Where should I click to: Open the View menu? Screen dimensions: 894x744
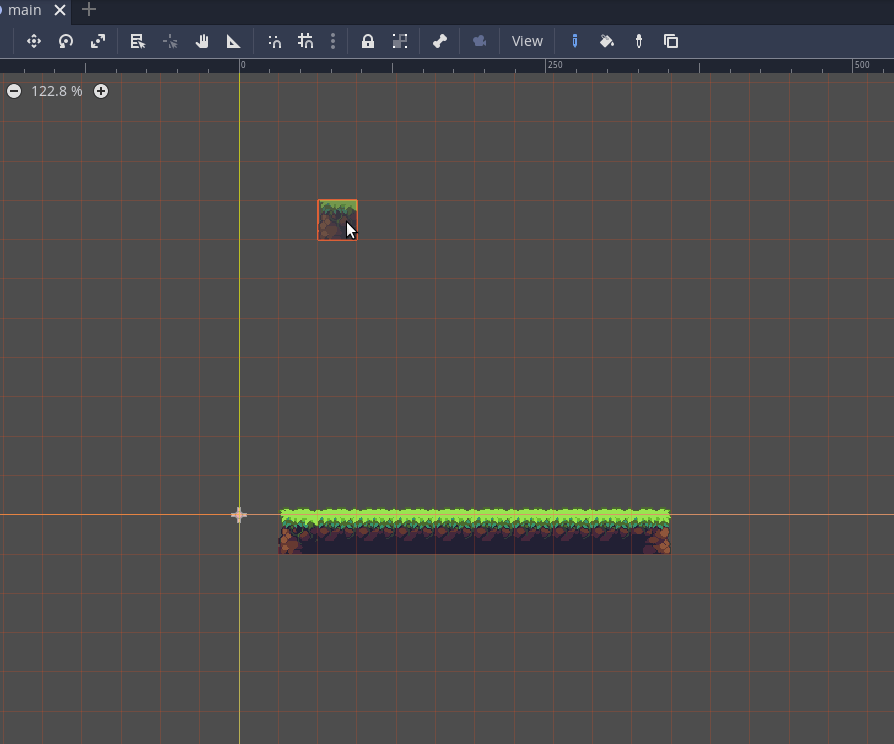[527, 41]
